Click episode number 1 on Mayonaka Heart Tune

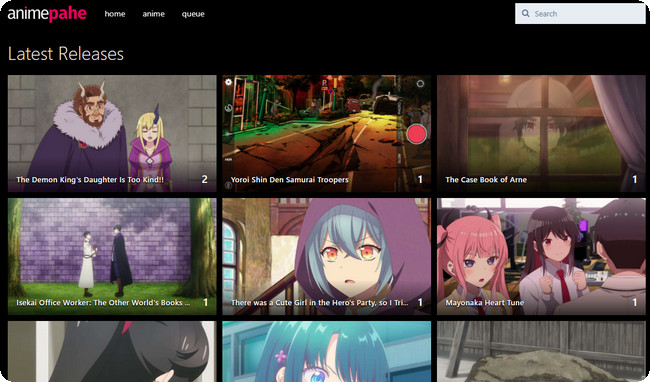coord(635,302)
